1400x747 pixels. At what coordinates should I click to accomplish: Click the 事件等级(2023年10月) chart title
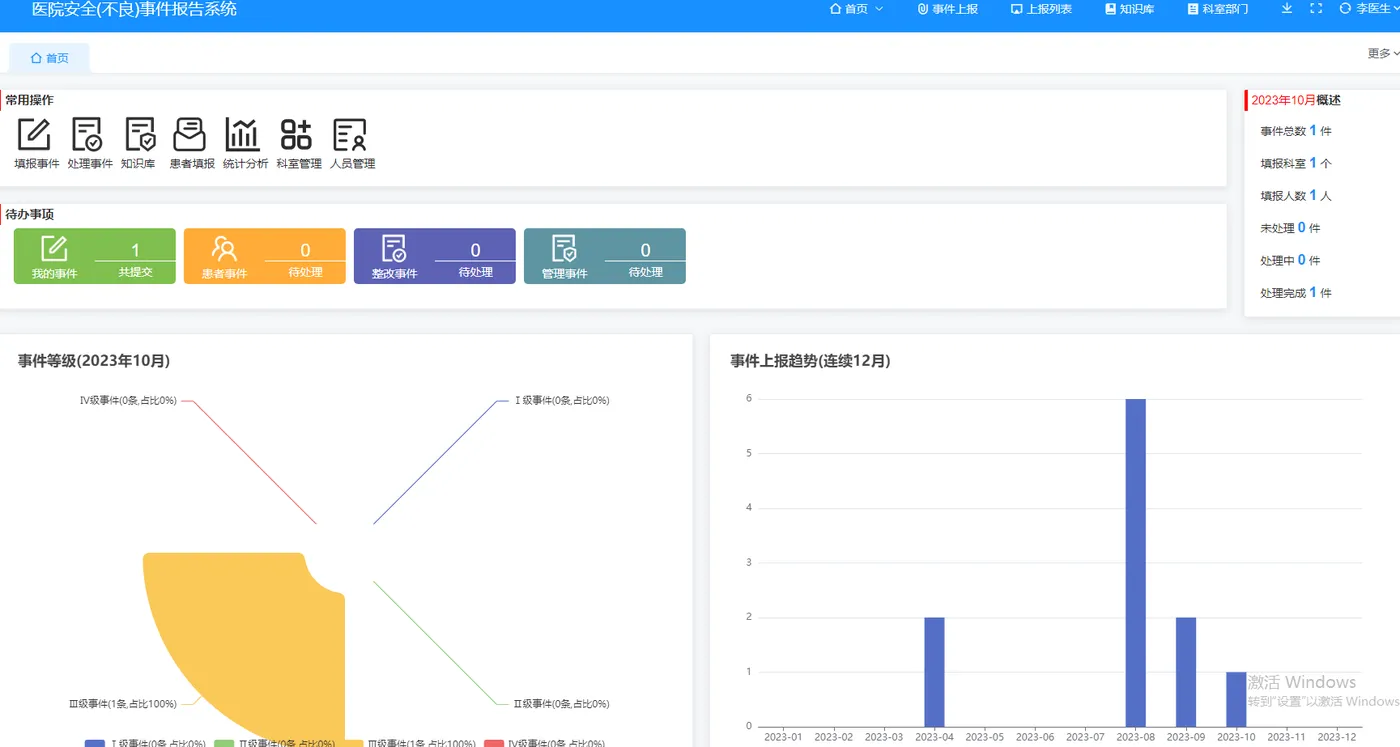(x=94, y=361)
